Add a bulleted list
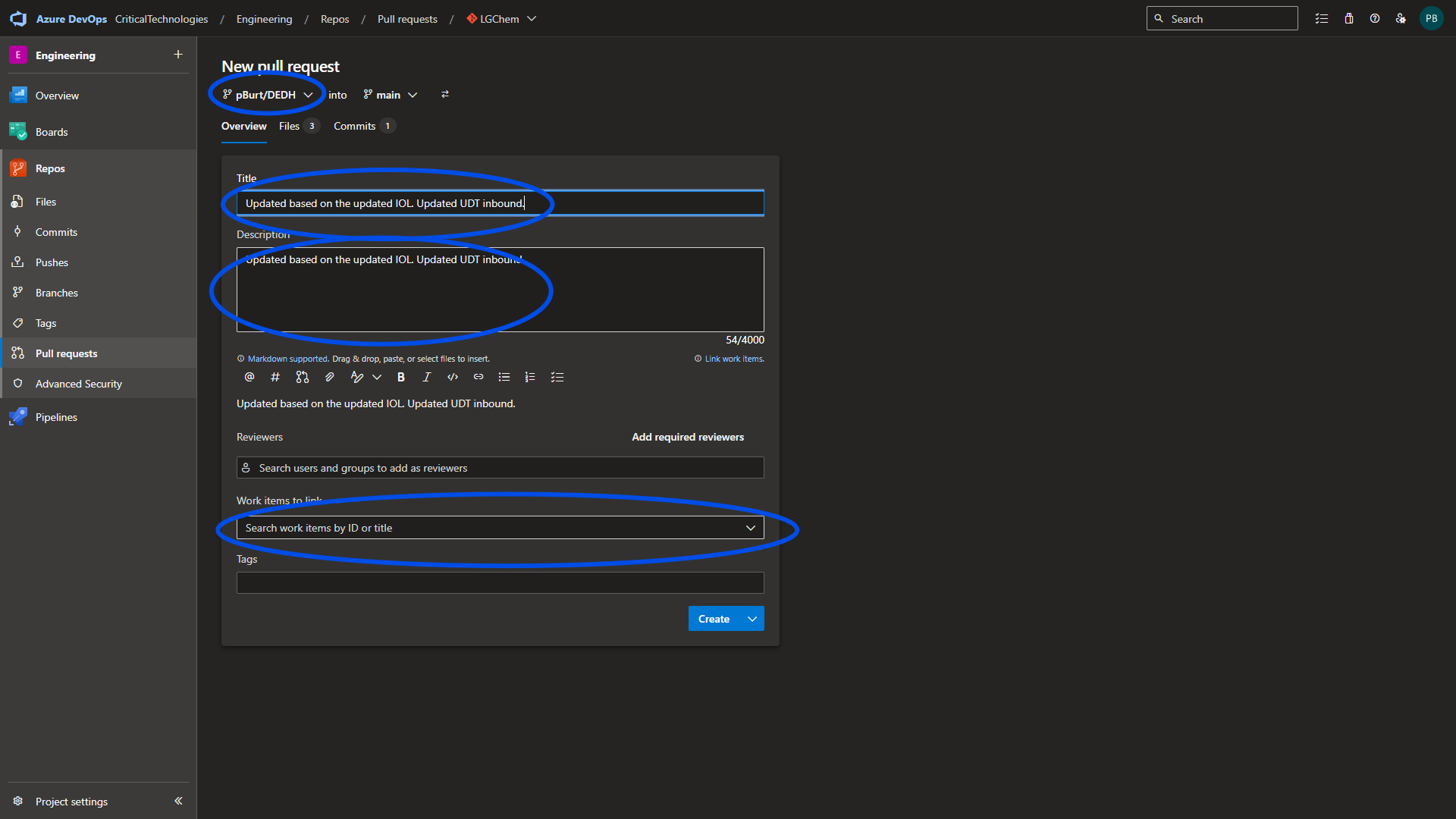Screen dimensions: 1456x819 pyautogui.click(x=504, y=377)
